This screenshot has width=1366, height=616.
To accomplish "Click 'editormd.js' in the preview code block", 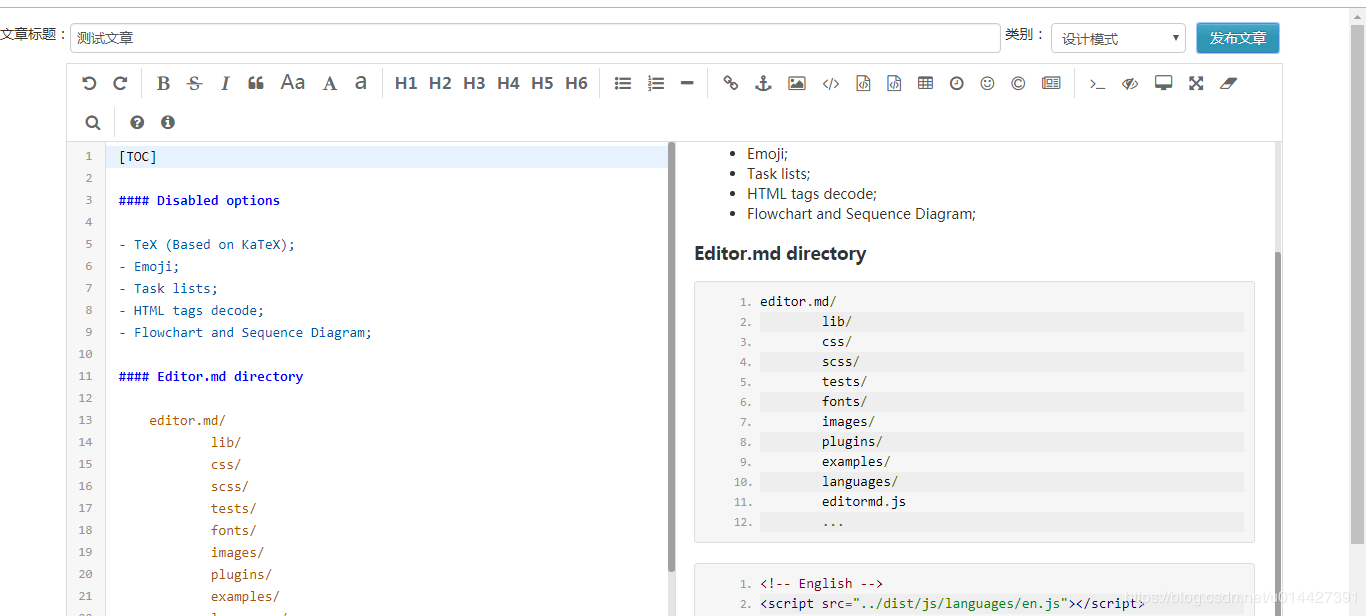I will 864,502.
